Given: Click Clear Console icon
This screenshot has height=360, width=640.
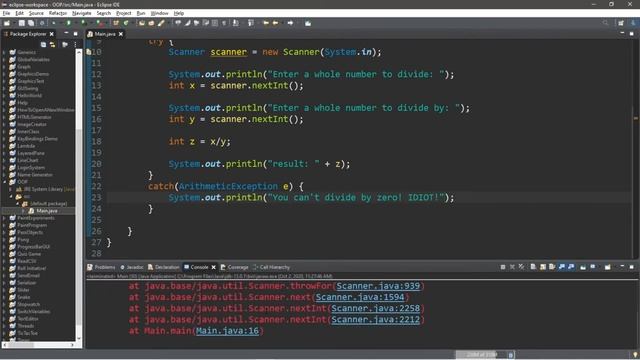Looking at the screenshot, I should [x=533, y=267].
